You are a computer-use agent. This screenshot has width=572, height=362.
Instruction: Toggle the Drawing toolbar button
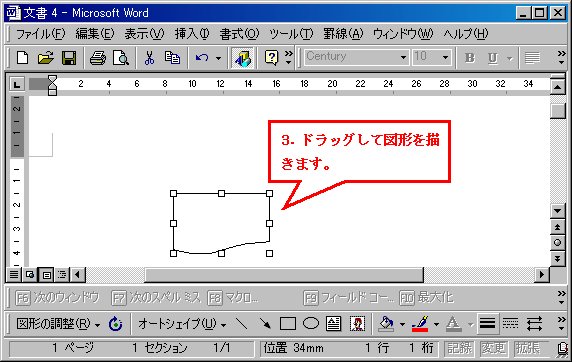click(x=242, y=58)
